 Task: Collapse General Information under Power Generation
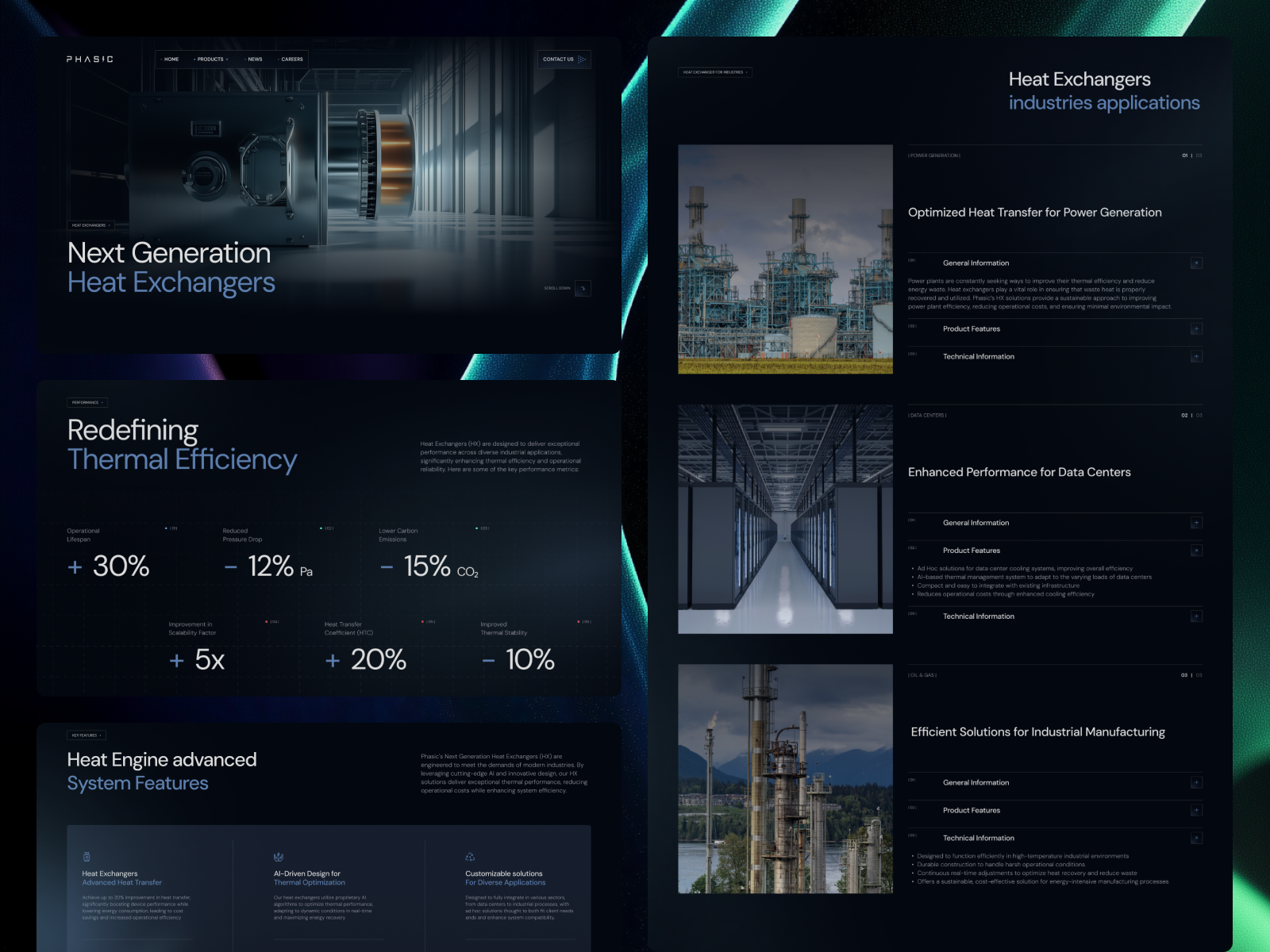click(x=1196, y=263)
